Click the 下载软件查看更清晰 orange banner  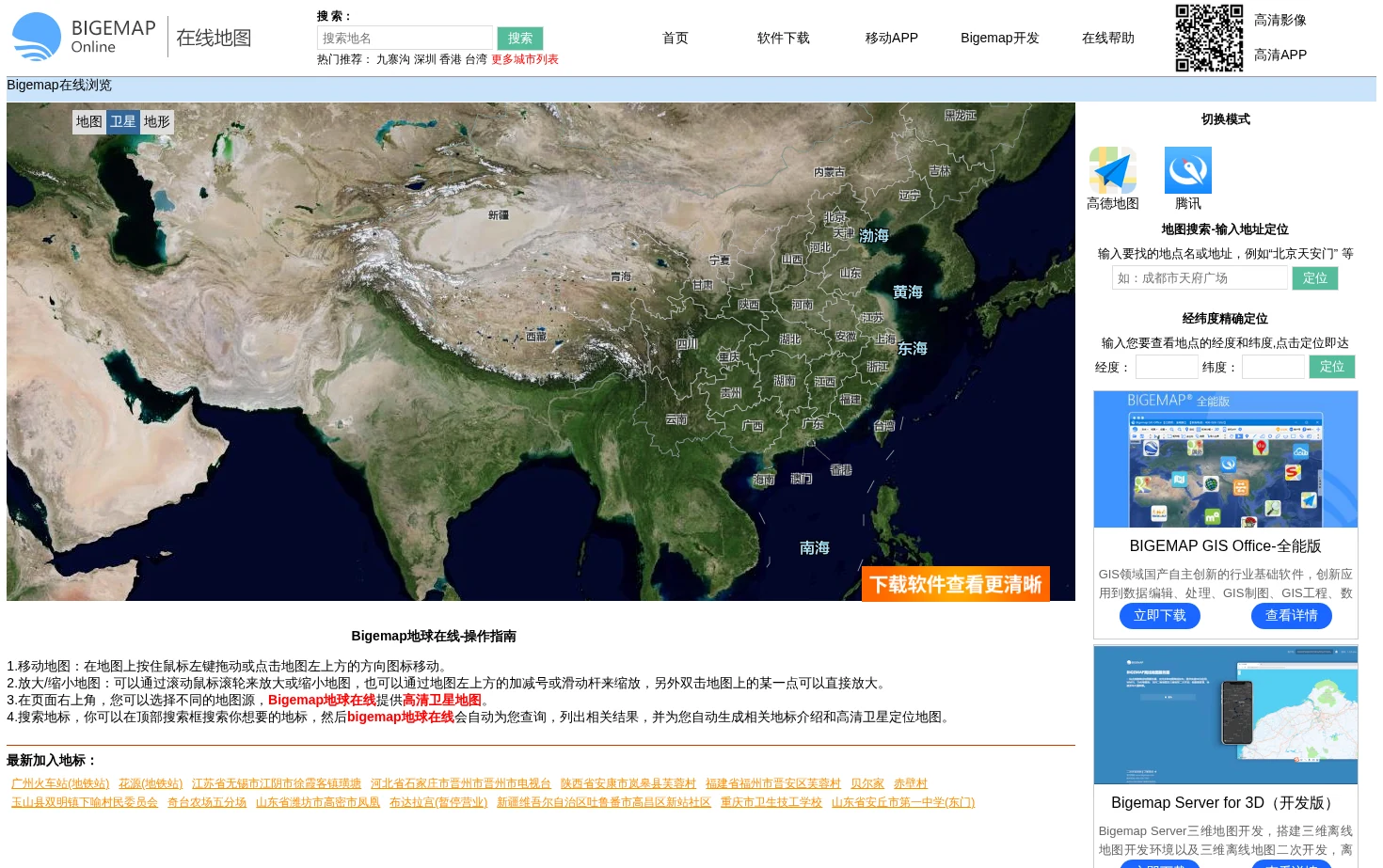[956, 584]
